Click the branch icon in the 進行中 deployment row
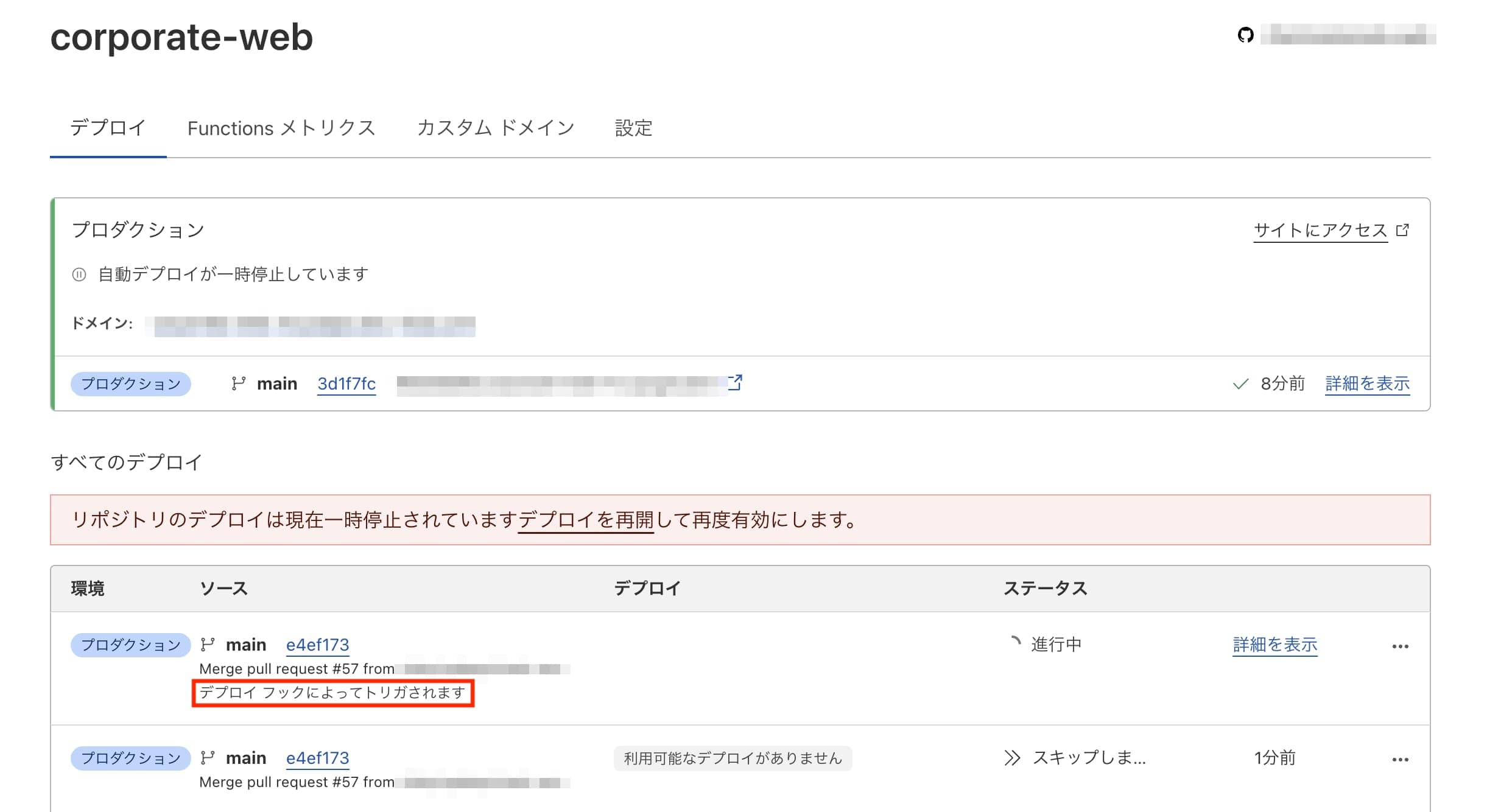1487x812 pixels. coord(206,644)
